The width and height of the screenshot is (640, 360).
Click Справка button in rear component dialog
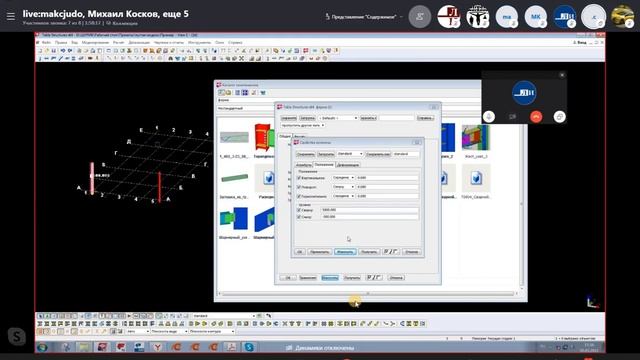[425, 118]
